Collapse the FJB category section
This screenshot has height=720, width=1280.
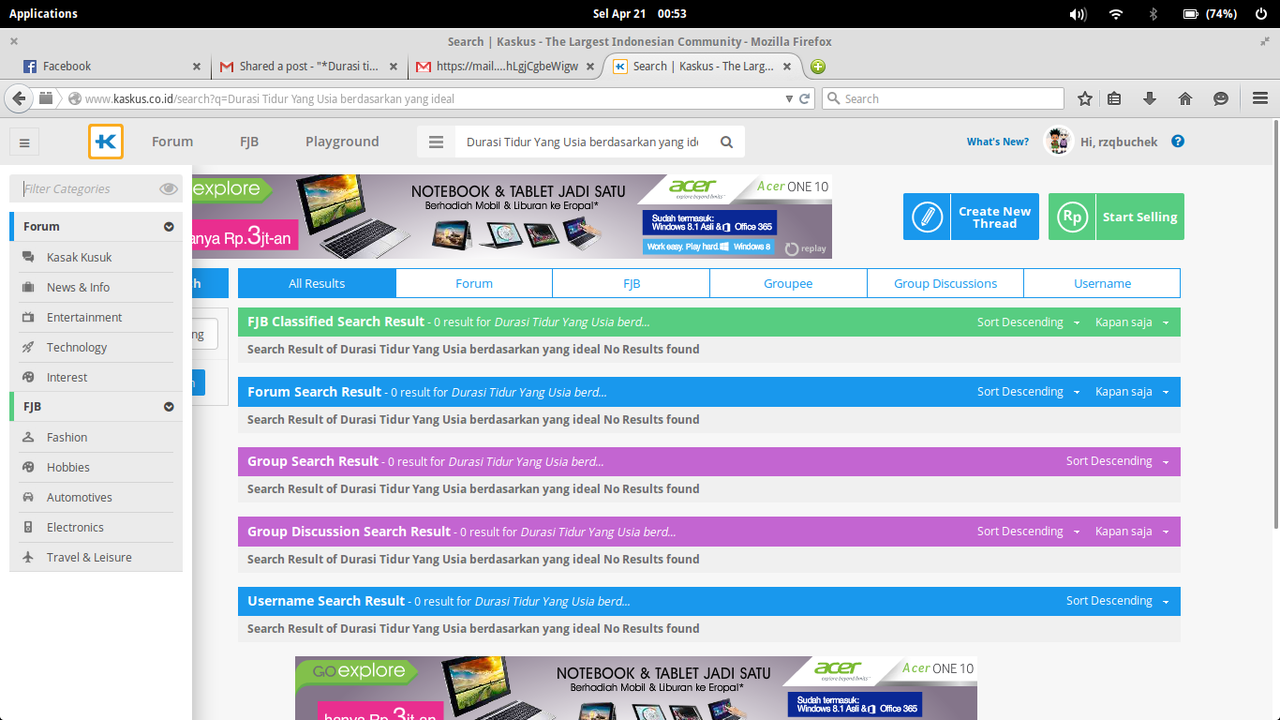click(x=169, y=407)
